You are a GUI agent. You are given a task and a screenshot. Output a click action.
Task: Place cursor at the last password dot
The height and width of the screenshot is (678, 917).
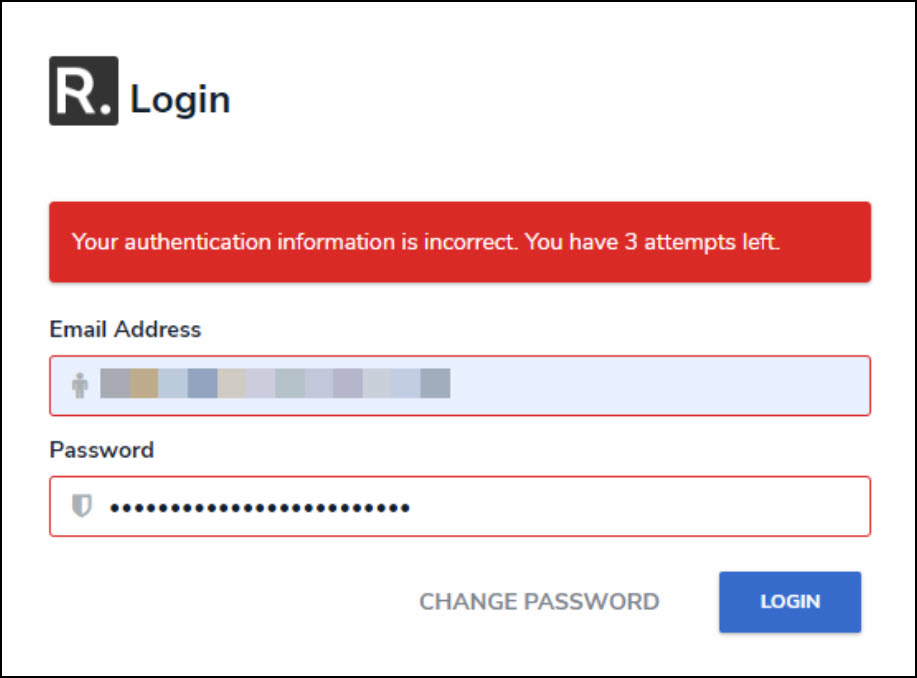tap(404, 508)
